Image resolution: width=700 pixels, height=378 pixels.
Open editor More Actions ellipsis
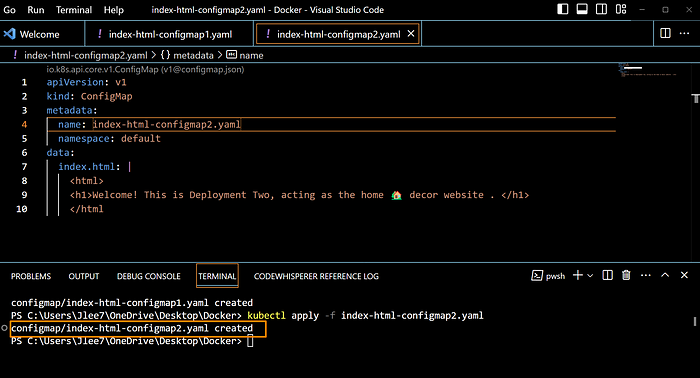[x=684, y=33]
